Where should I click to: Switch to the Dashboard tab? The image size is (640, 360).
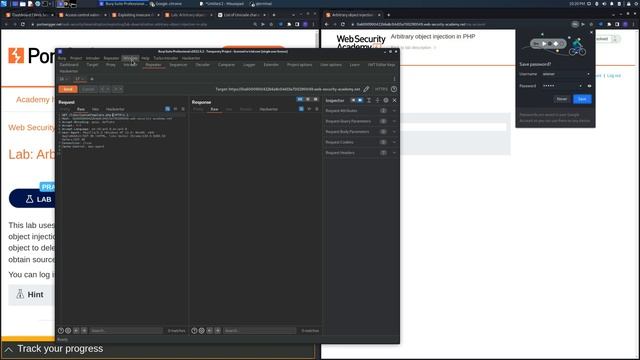(x=69, y=65)
